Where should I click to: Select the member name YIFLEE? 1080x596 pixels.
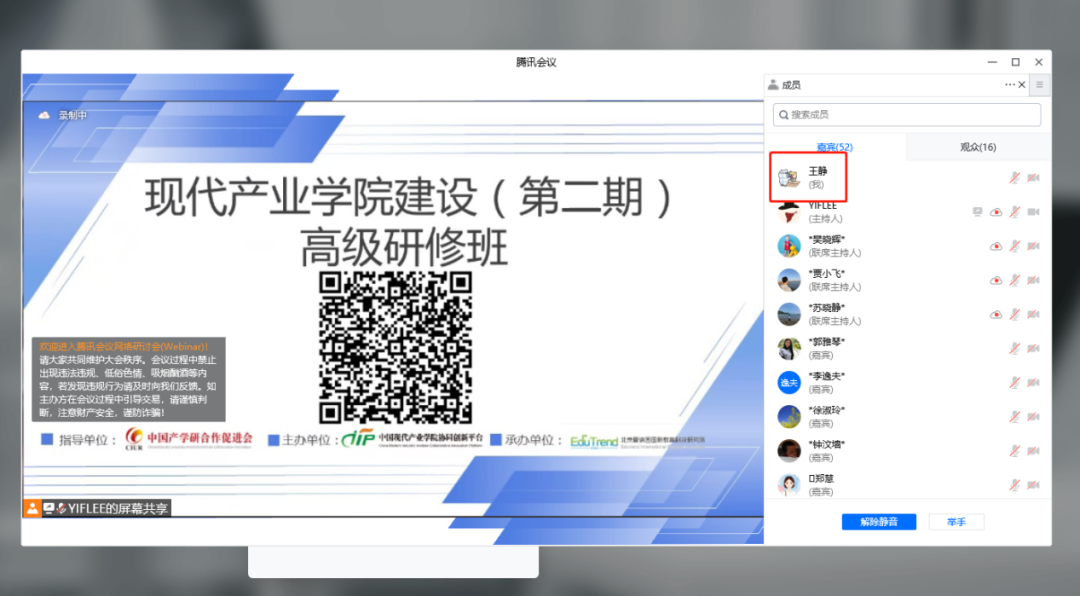coord(822,205)
